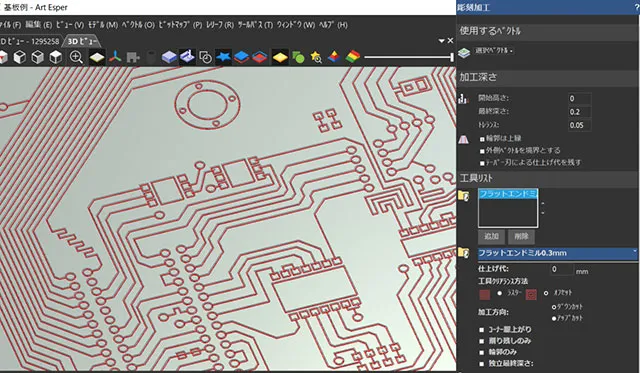Click the 削除 button under tool list
Viewport: 640px width, 373px height.
click(x=521, y=236)
